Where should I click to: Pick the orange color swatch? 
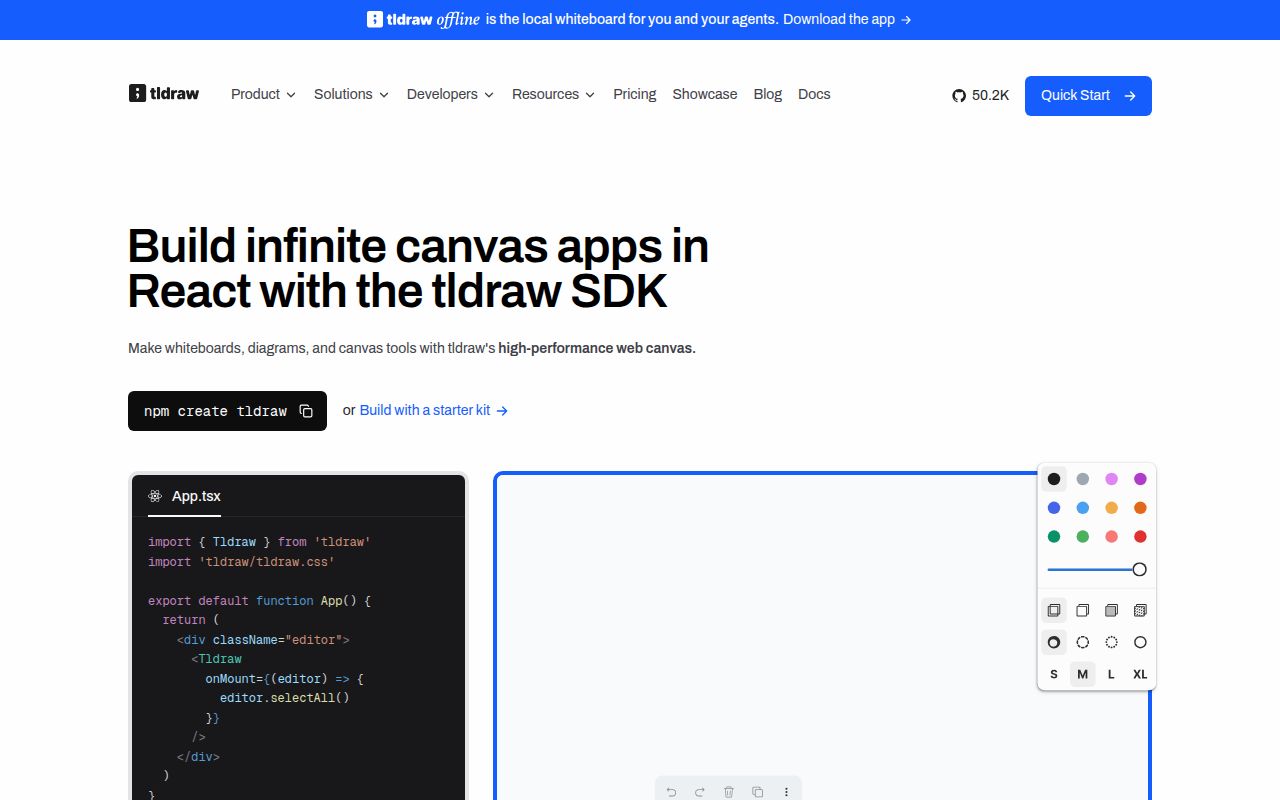[x=1140, y=508]
